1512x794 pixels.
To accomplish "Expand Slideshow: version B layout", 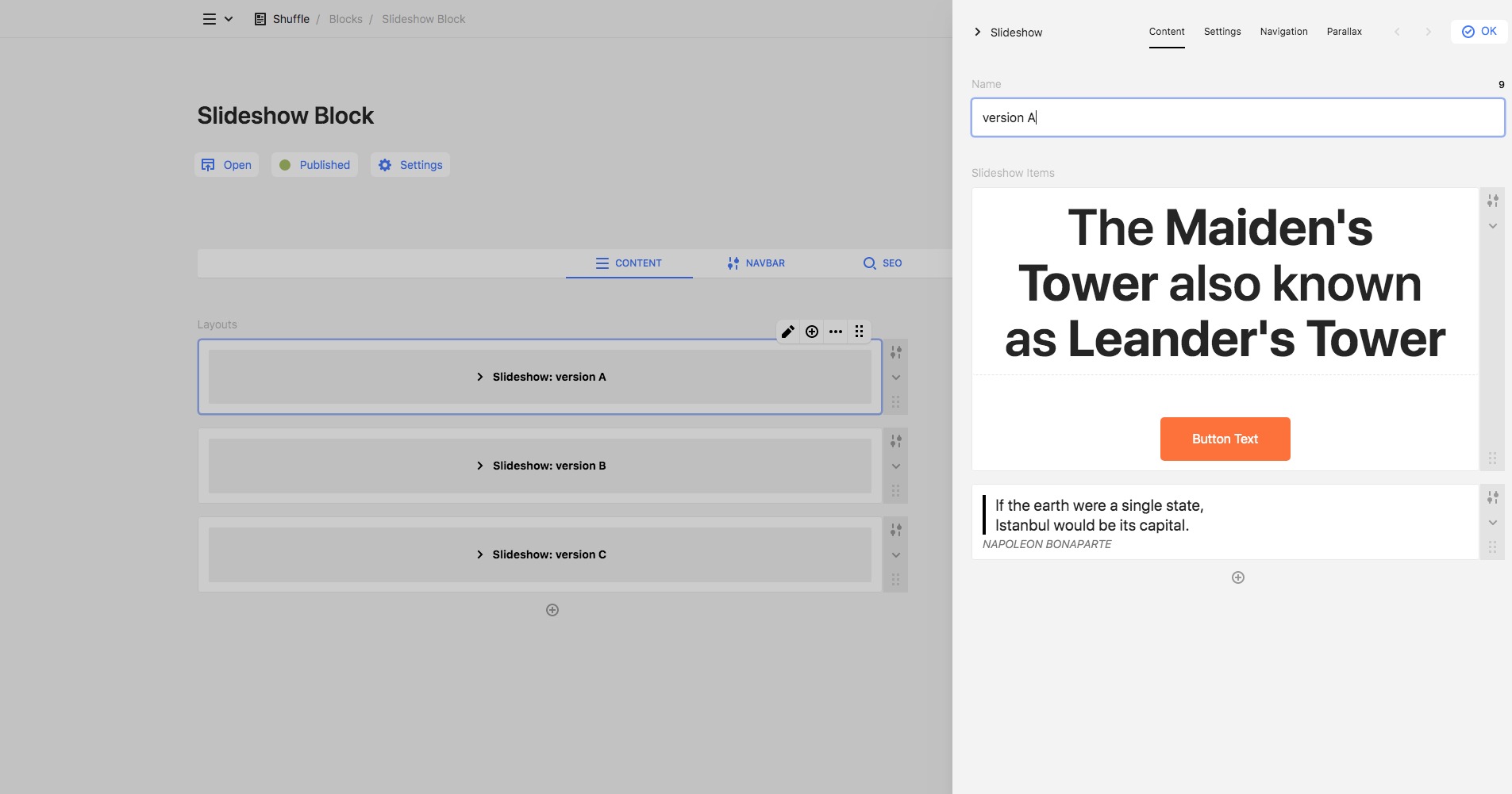I will (x=540, y=466).
